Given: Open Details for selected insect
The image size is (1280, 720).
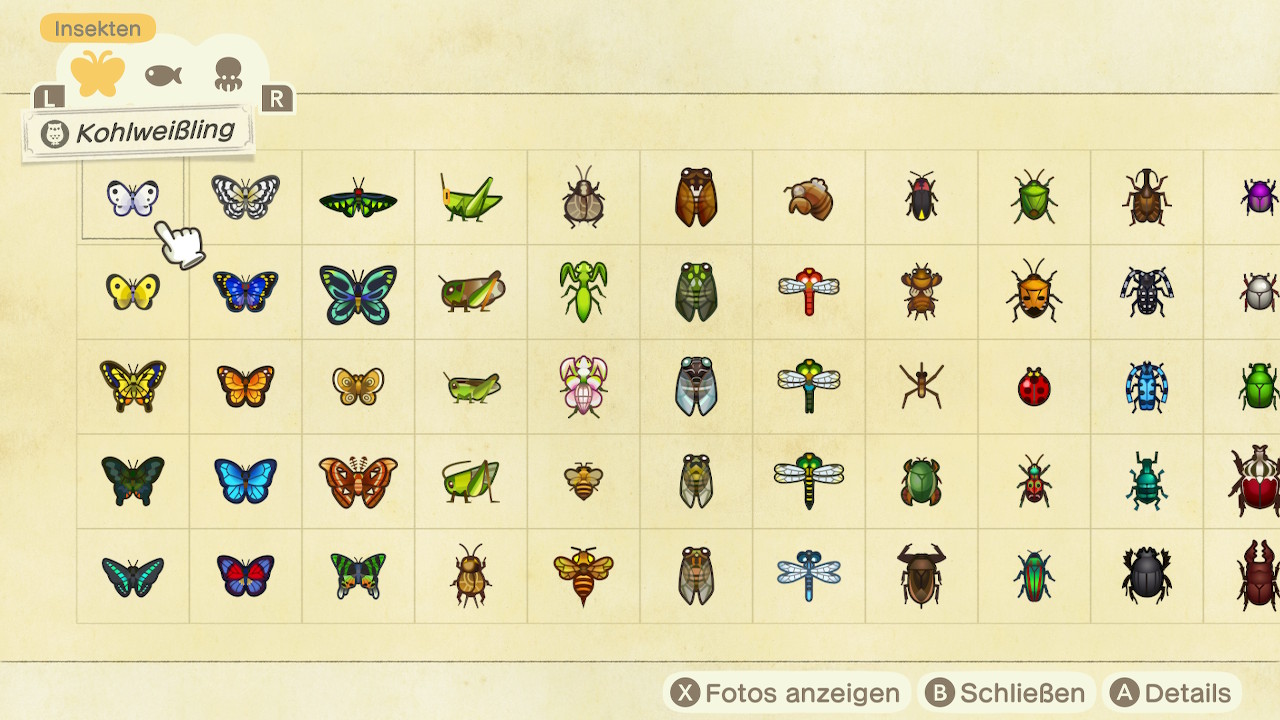Looking at the screenshot, I should click(1172, 693).
